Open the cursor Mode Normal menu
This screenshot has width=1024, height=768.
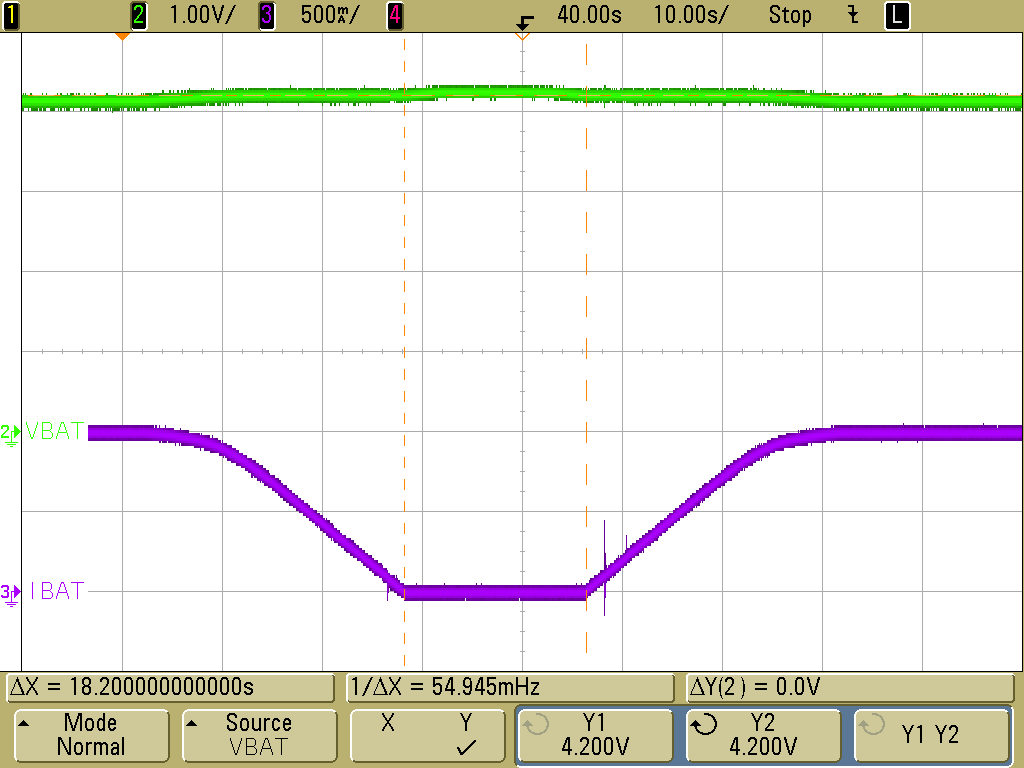pos(91,735)
